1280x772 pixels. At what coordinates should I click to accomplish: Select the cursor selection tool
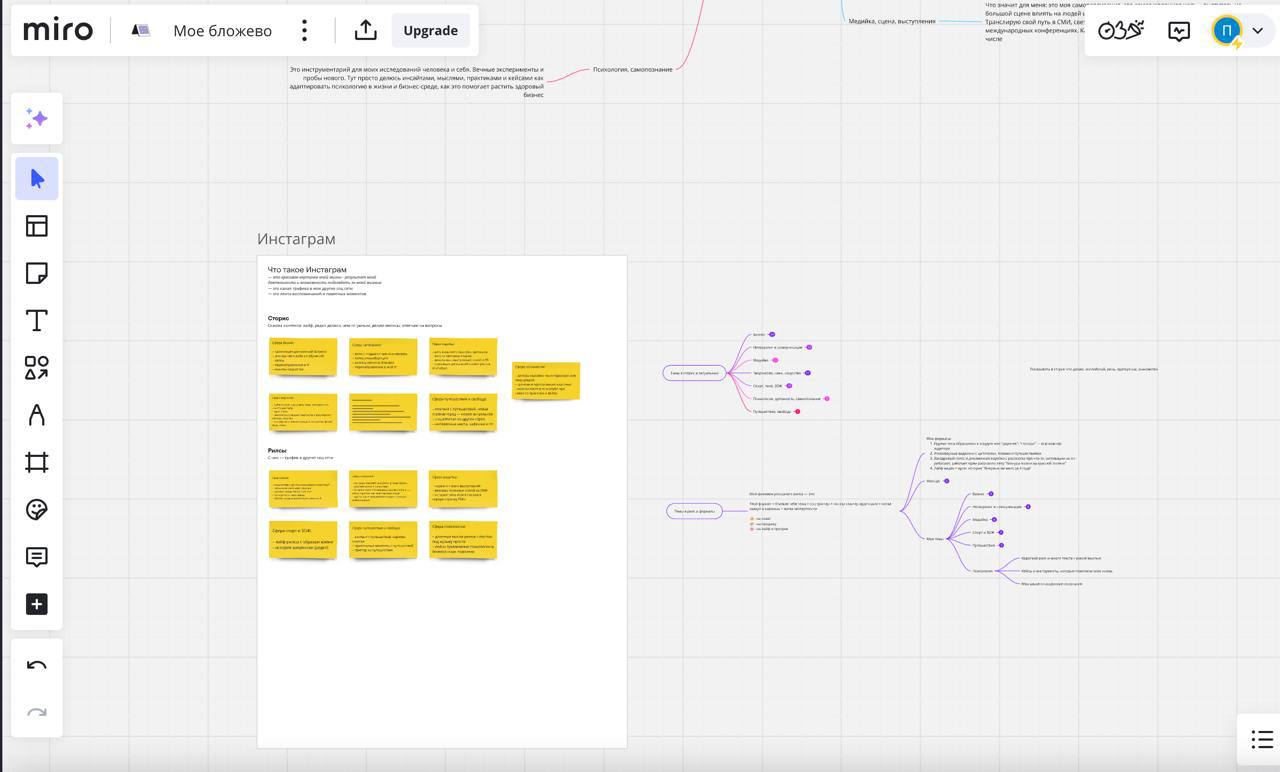[x=37, y=179]
